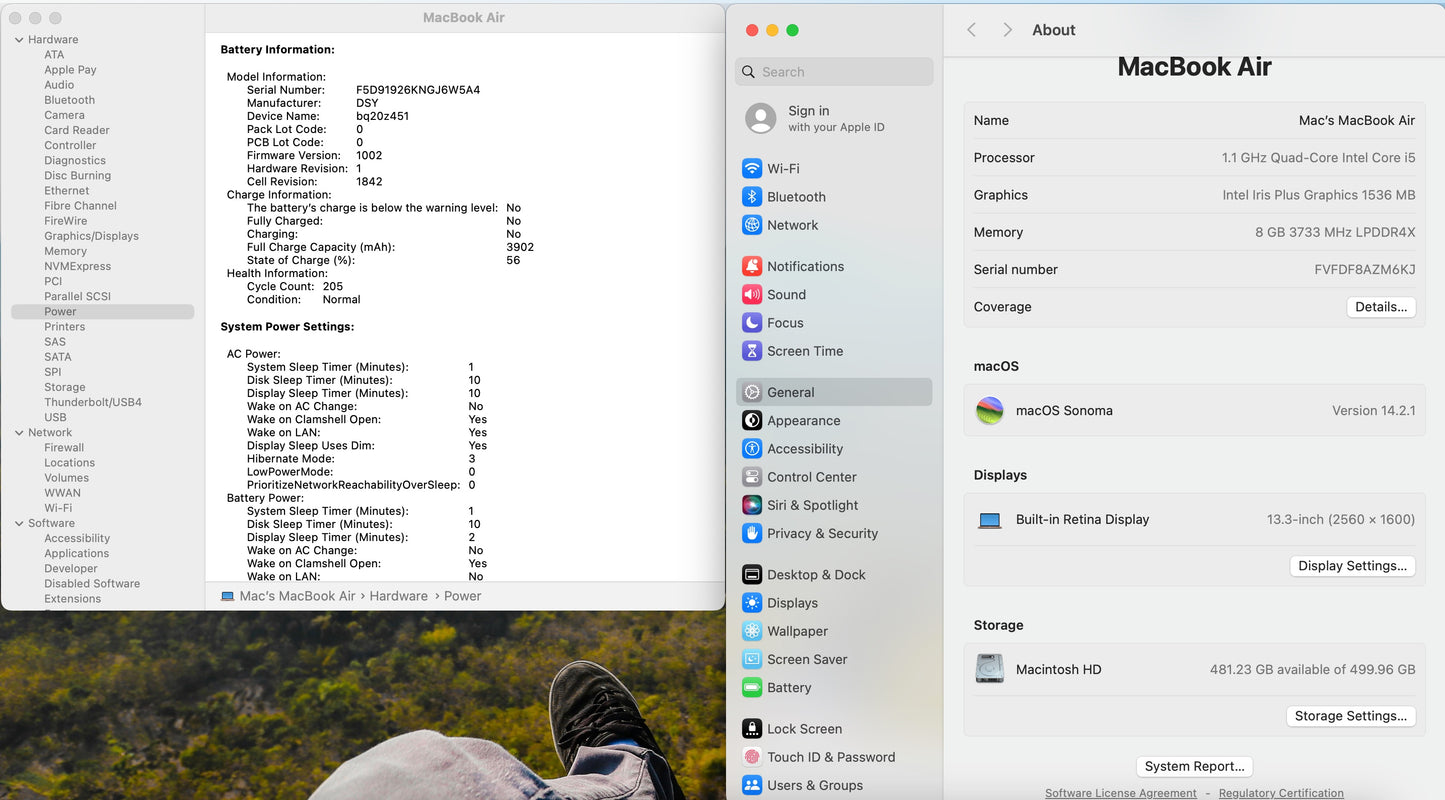Collapse the Network tree section

pyautogui.click(x=19, y=433)
